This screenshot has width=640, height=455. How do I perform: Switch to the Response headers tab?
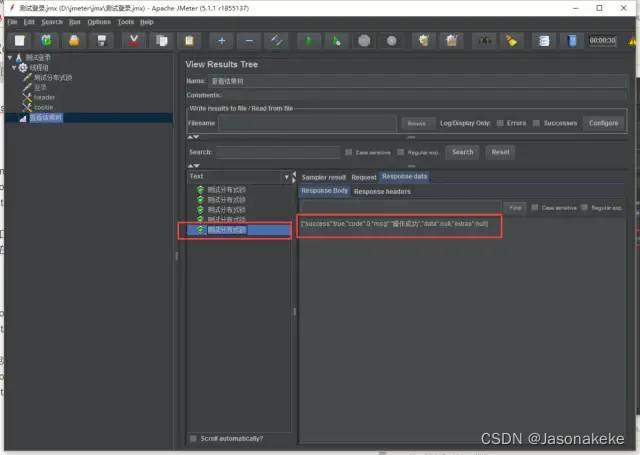(x=382, y=191)
